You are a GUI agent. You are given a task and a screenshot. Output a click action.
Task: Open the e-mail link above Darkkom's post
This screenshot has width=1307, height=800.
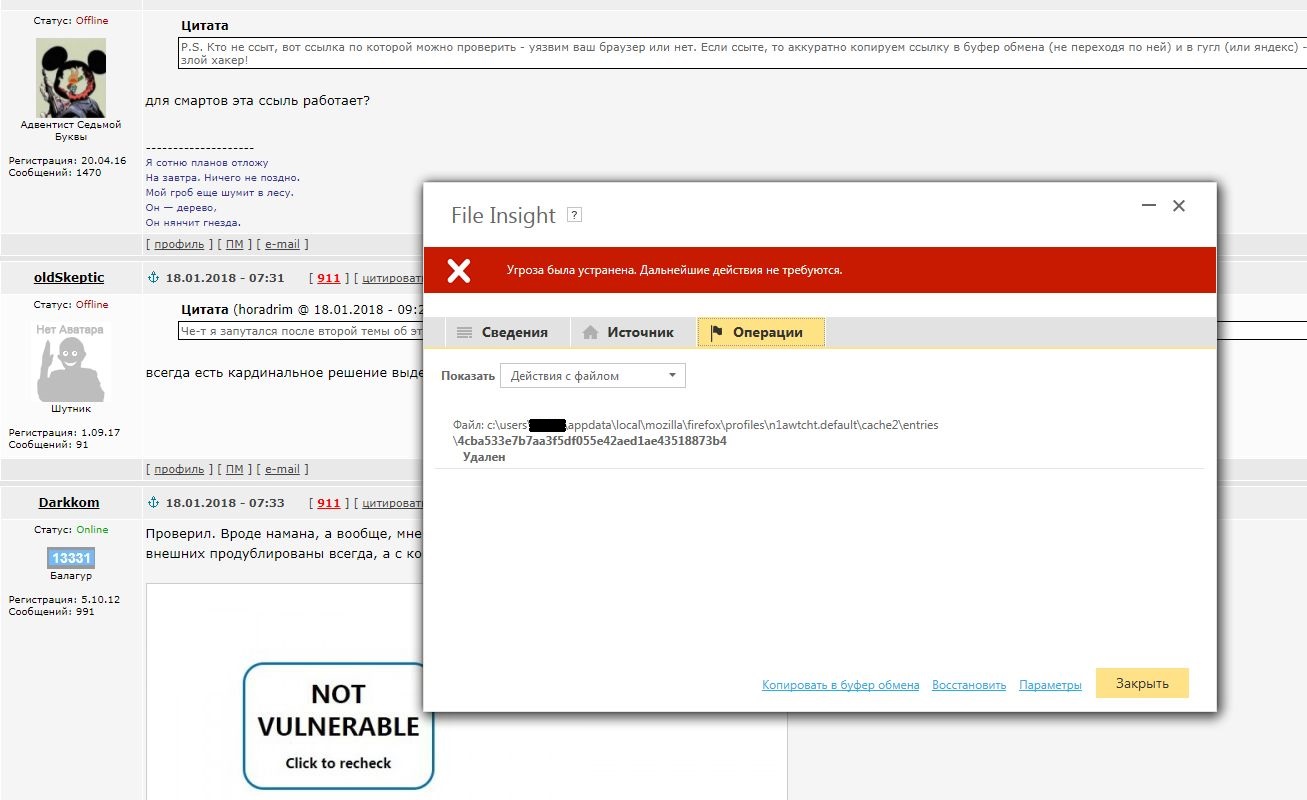point(282,469)
